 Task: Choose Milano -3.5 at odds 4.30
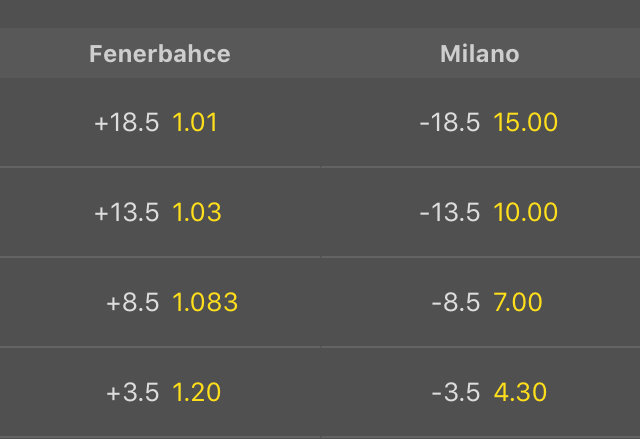(480, 393)
